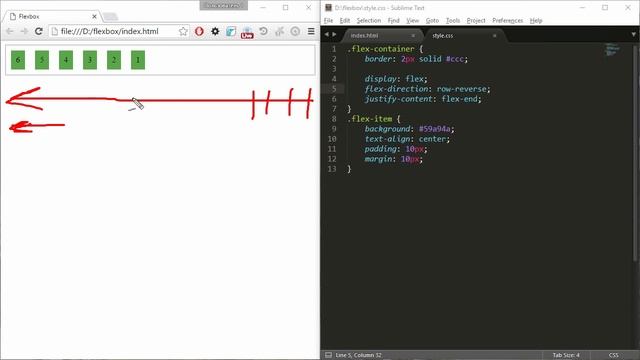Viewport: 640px width, 360px height.
Task: Click the previous tab arrow in Sublime
Action: (326, 35)
